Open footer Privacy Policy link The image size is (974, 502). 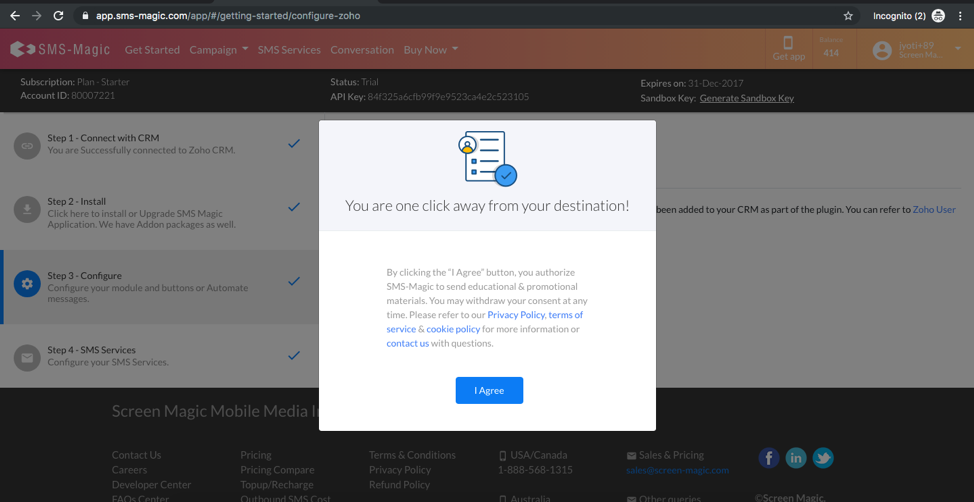pyautogui.click(x=400, y=470)
